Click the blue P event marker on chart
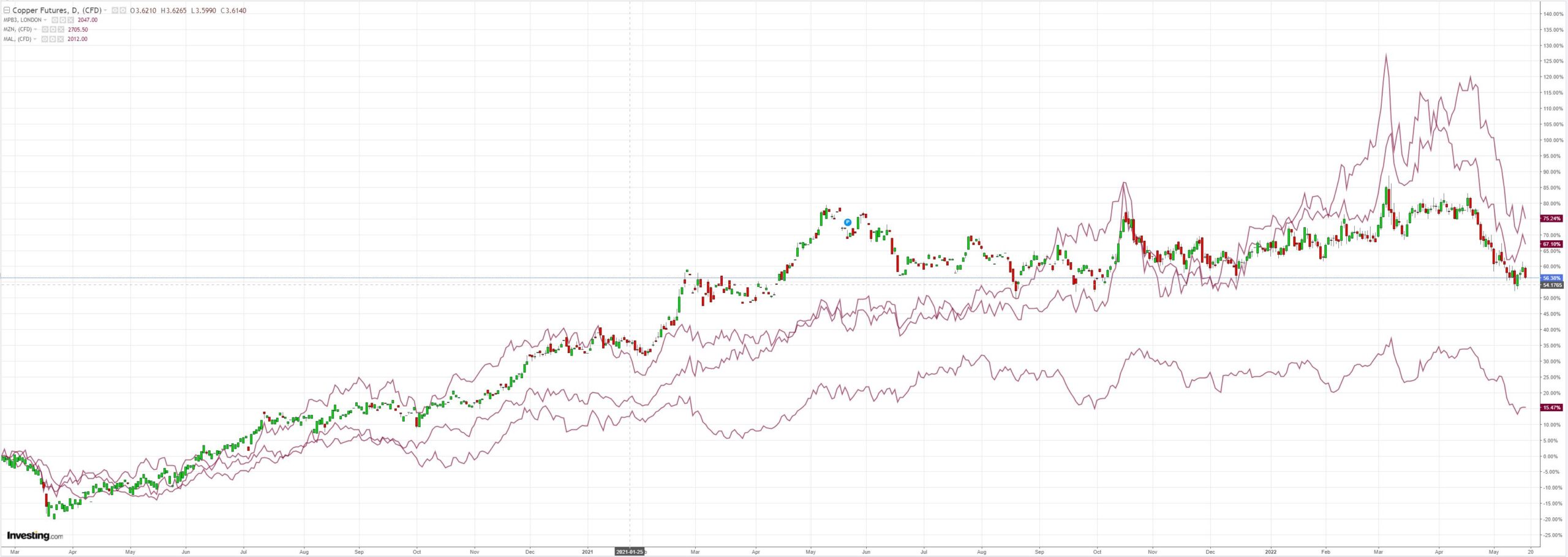Screen dimensions: 1568x557 [848, 222]
